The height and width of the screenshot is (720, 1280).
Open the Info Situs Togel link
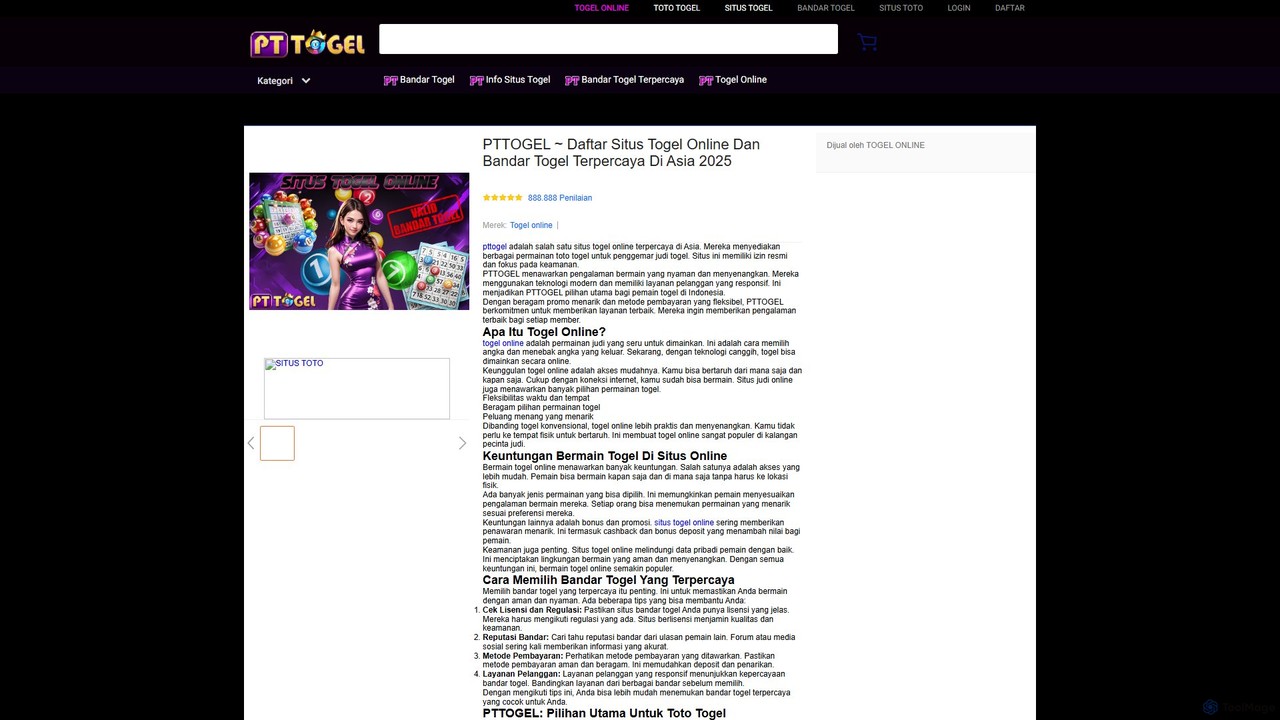click(510, 80)
